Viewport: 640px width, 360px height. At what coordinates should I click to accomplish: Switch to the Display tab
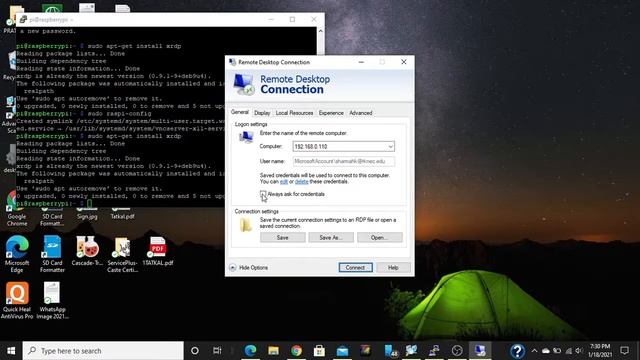tap(262, 113)
